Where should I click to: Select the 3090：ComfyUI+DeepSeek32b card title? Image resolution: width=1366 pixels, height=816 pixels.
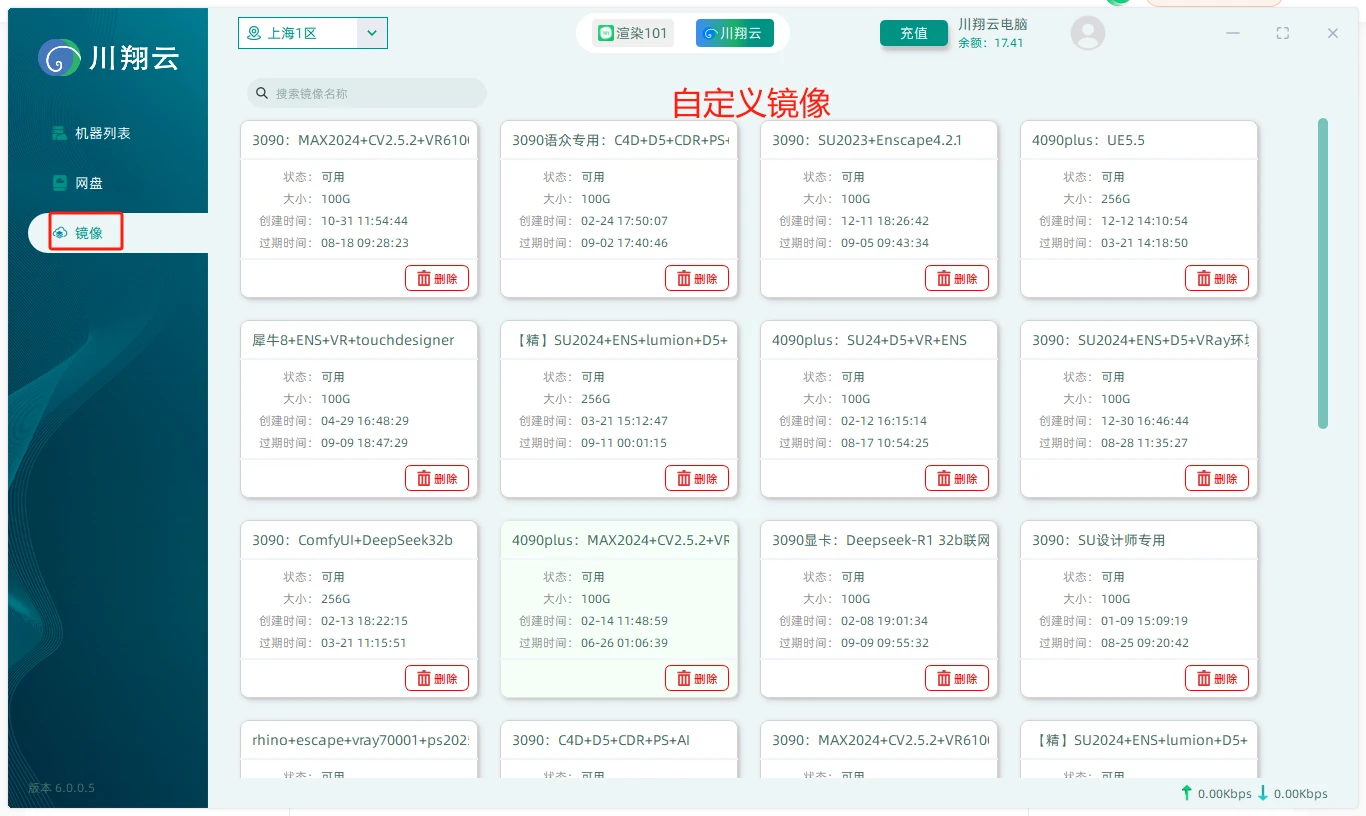click(352, 540)
